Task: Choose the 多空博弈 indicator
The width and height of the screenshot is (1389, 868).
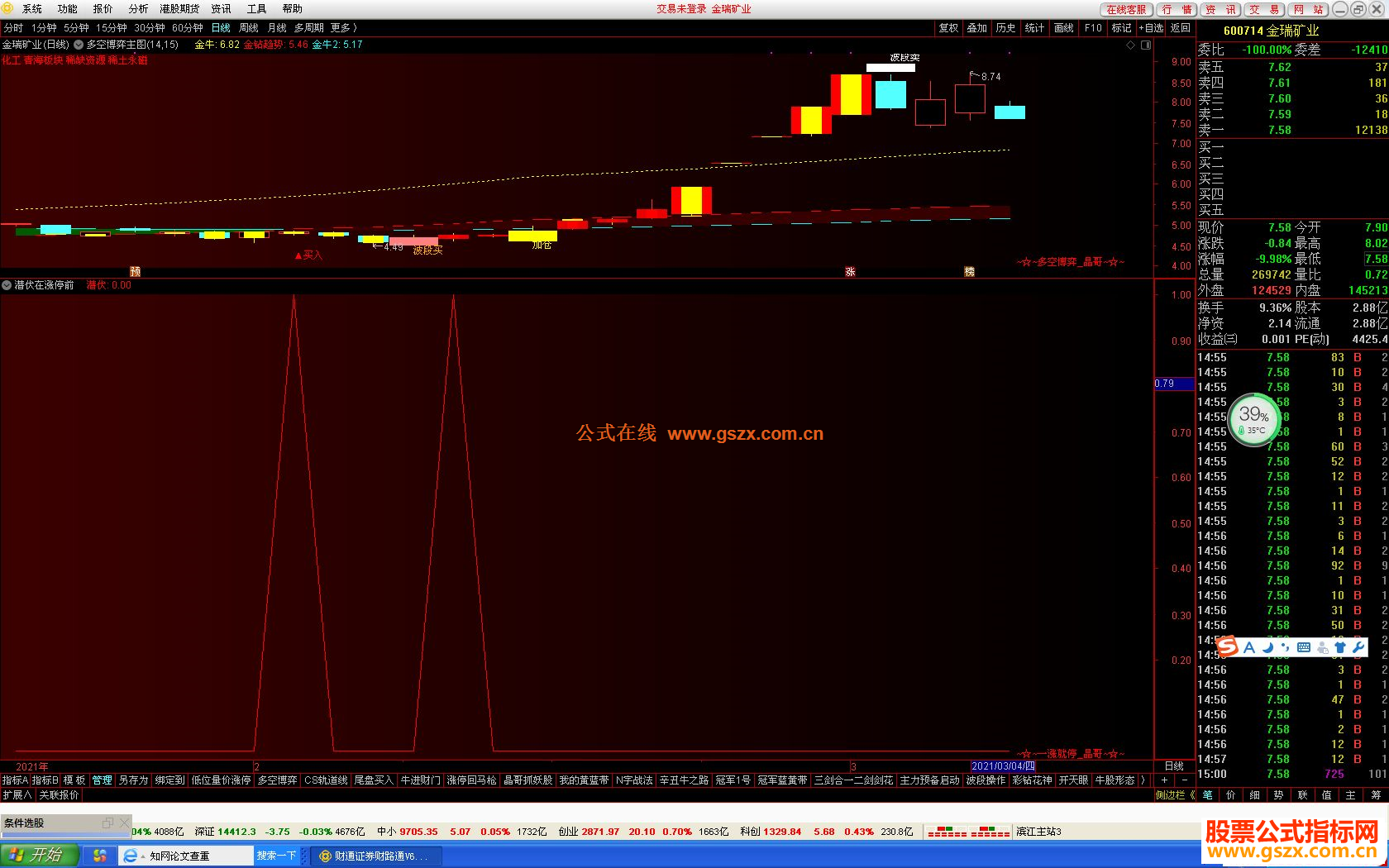Action: tap(277, 780)
